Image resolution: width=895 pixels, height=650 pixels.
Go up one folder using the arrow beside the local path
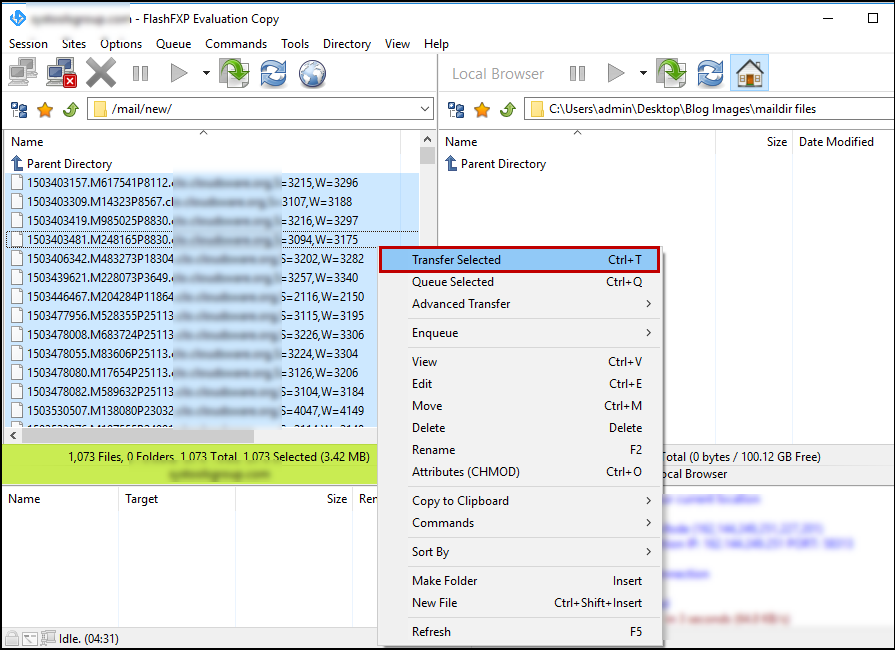point(508,110)
